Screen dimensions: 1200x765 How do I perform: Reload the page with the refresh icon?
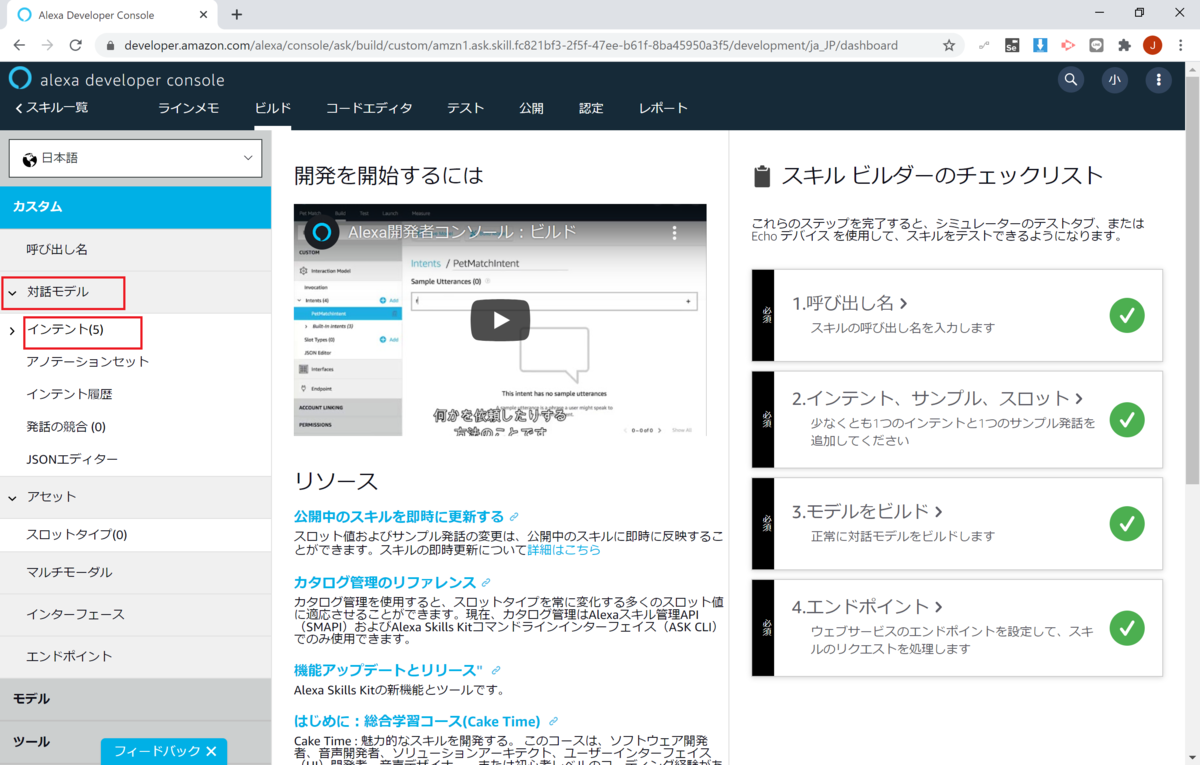[76, 45]
